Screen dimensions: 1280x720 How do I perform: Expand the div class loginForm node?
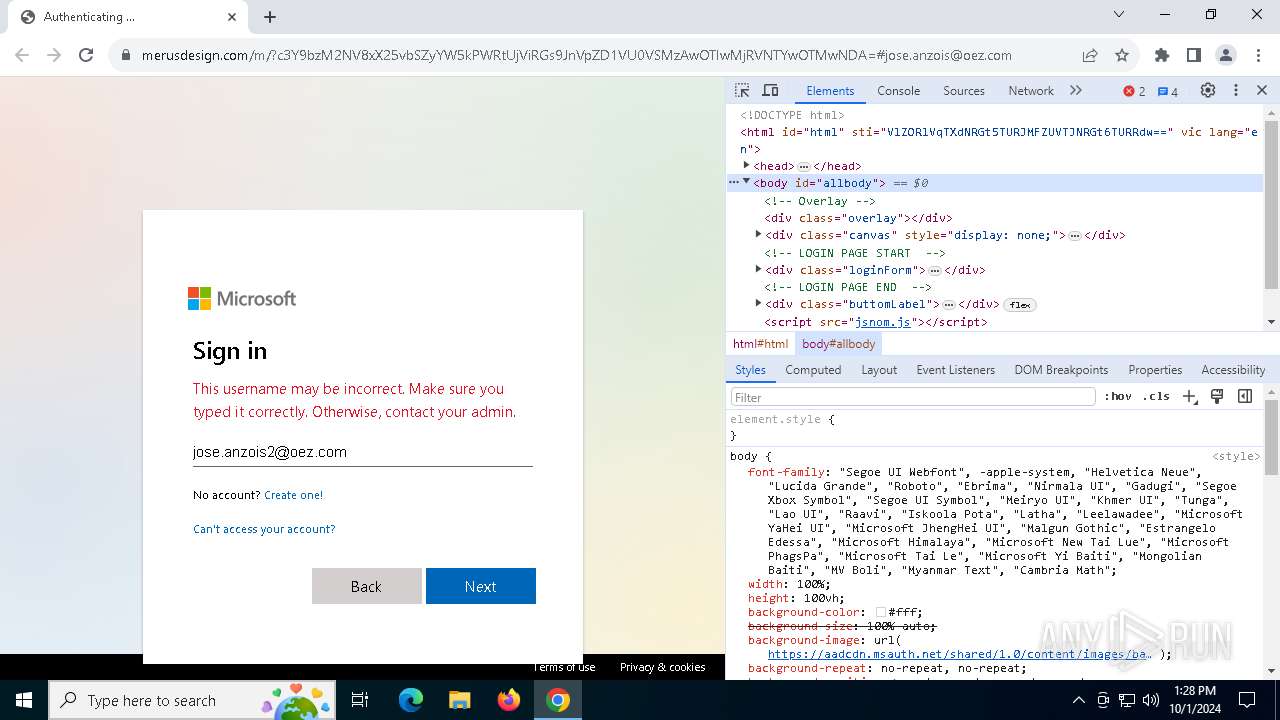(x=758, y=269)
